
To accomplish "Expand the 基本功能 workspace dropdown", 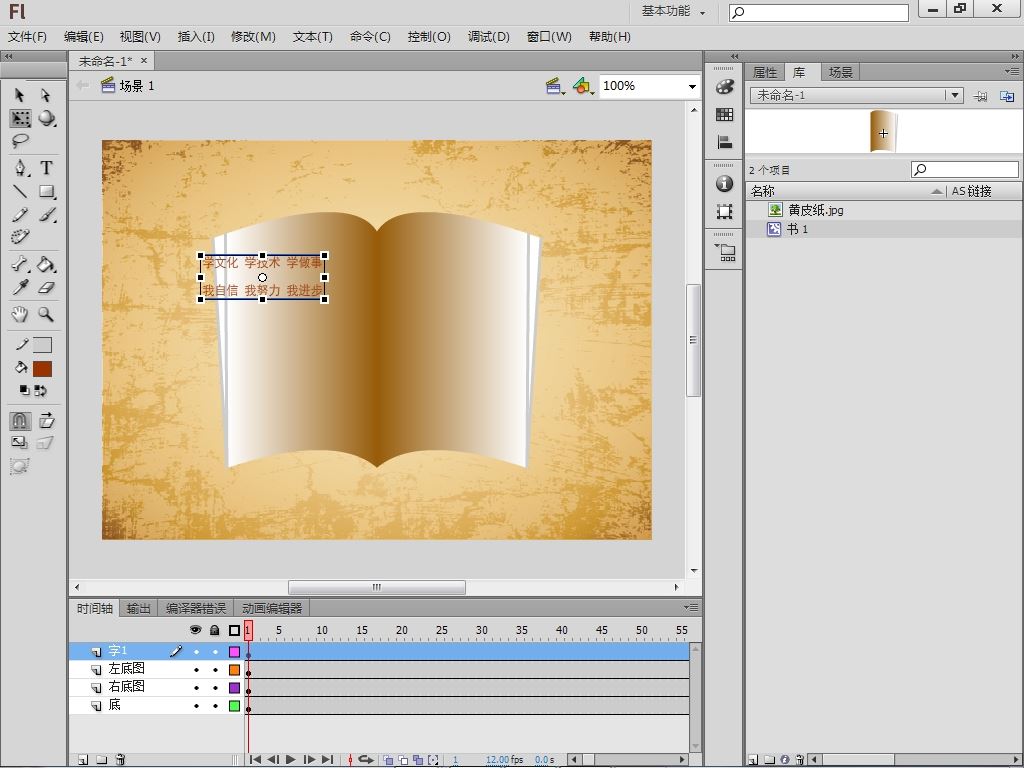I will [674, 12].
